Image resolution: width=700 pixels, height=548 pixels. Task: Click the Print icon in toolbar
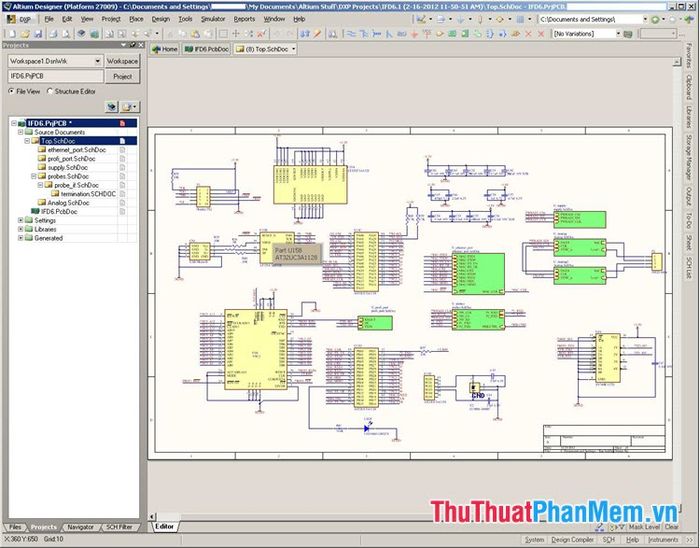pos(53,34)
